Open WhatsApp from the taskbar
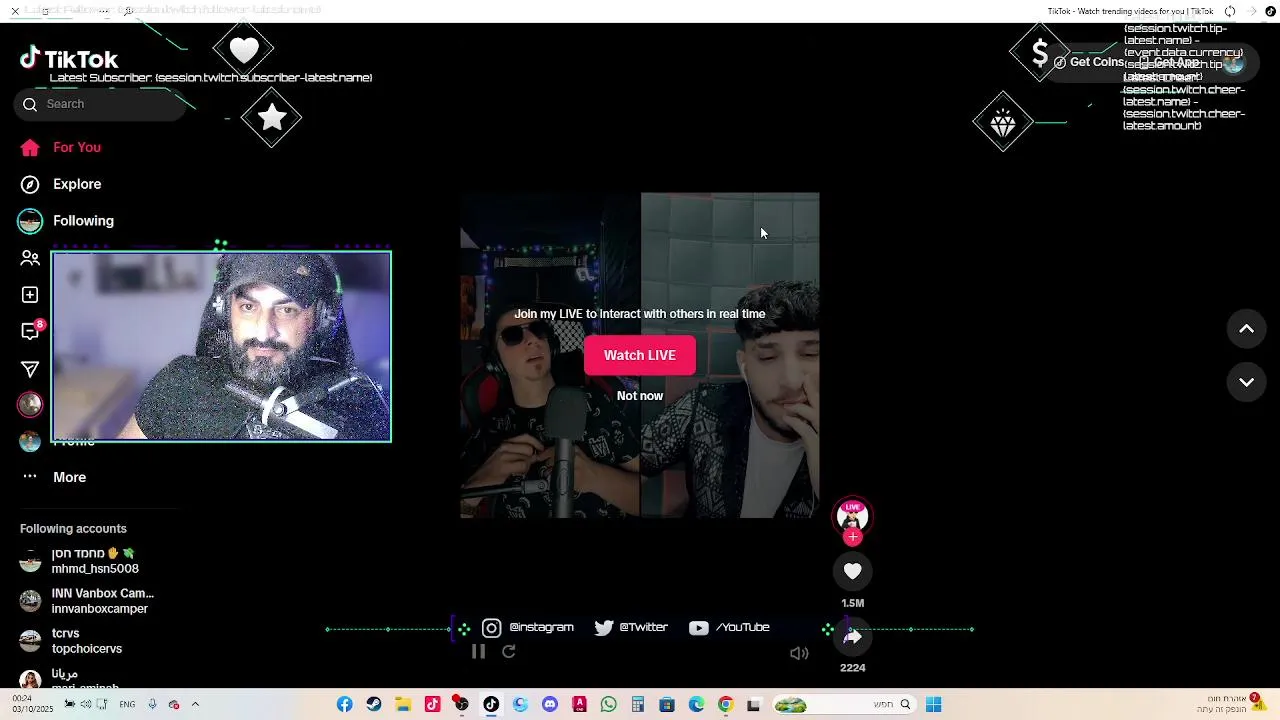Image resolution: width=1280 pixels, height=720 pixels. [x=608, y=705]
